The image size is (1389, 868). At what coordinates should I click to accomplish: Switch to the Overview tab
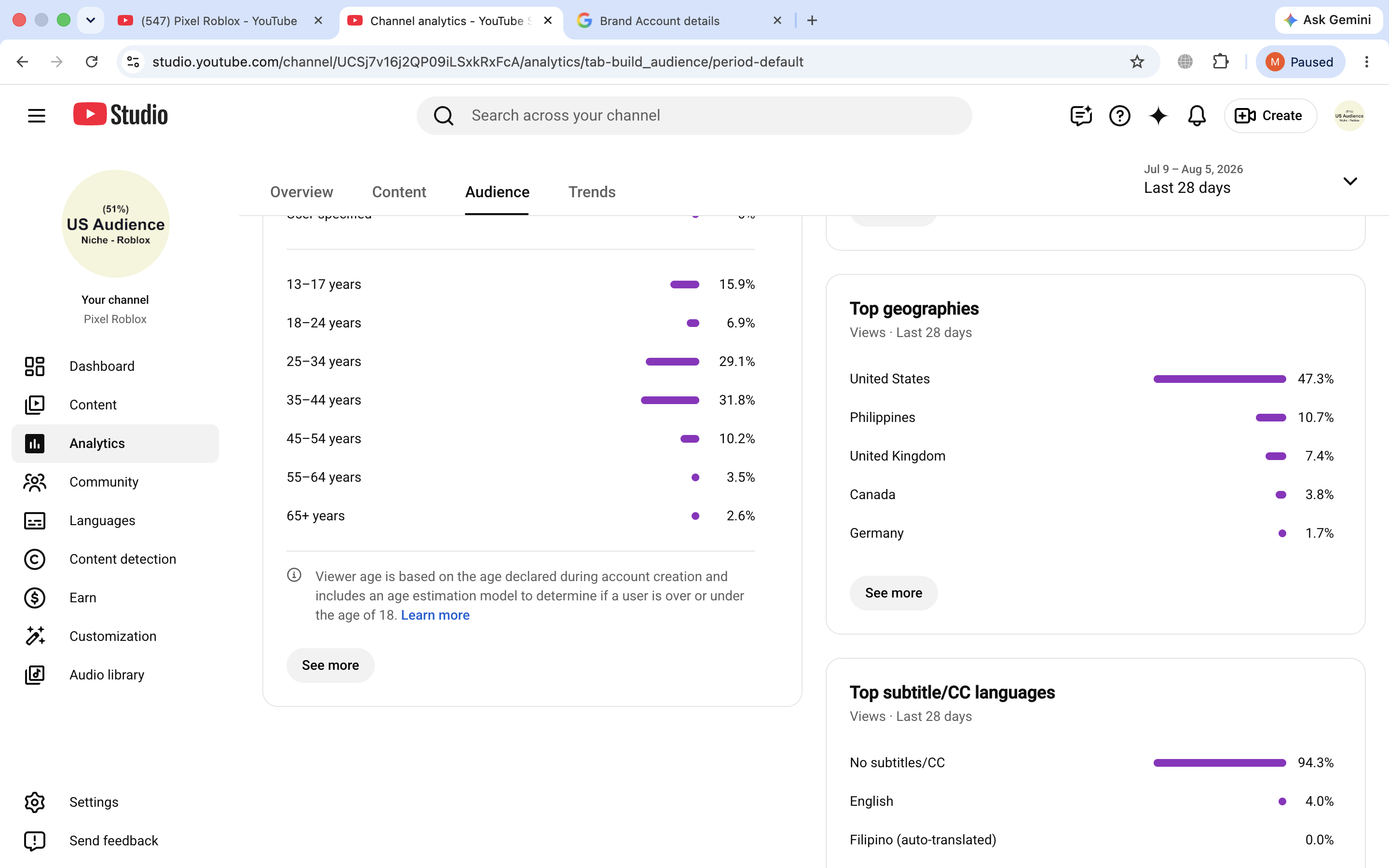(301, 192)
